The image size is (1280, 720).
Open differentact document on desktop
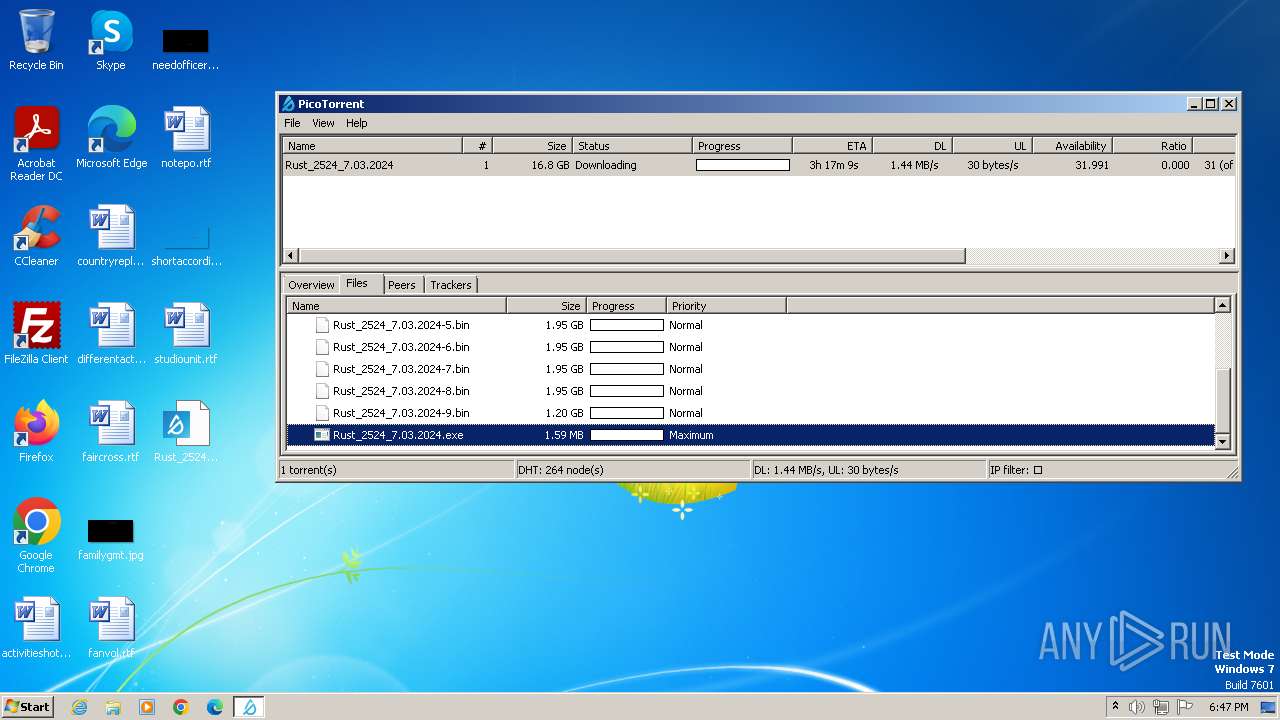coord(111,334)
